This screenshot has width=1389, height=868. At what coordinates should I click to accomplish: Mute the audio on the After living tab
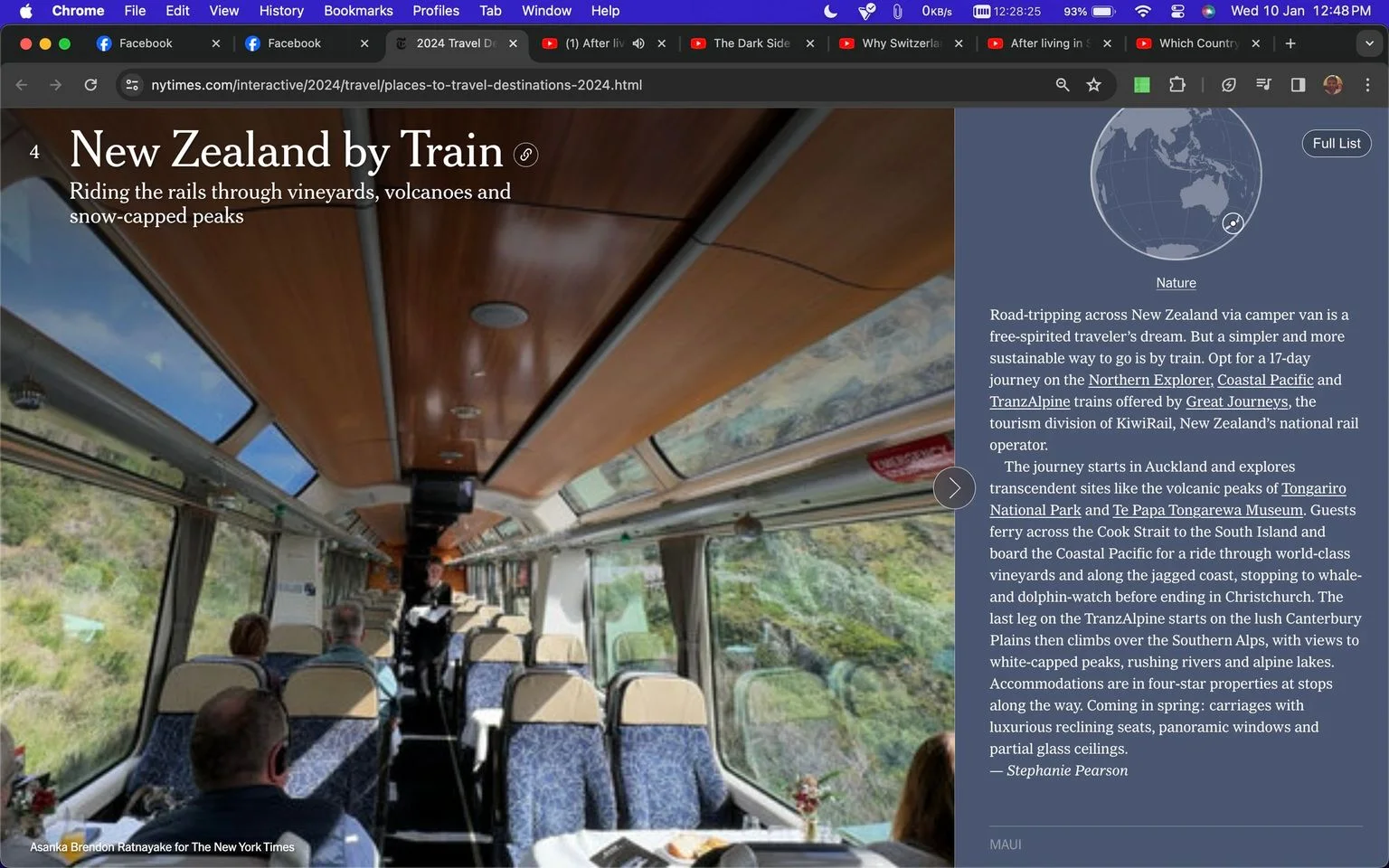638,43
